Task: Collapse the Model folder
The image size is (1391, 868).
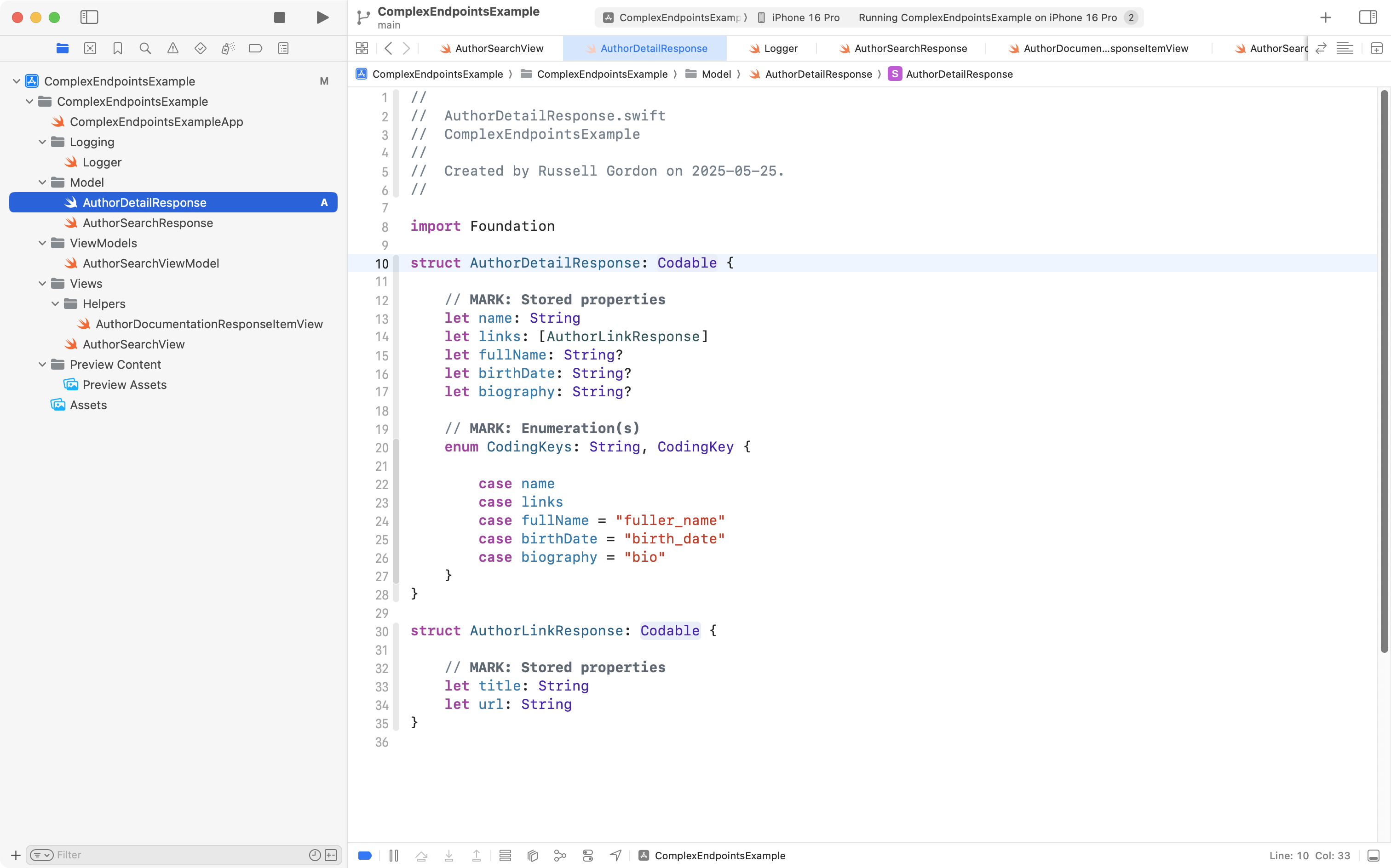Action: pos(42,183)
